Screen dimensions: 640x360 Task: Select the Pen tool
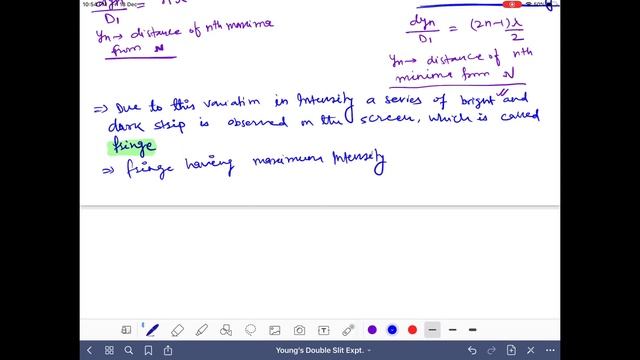click(x=152, y=330)
